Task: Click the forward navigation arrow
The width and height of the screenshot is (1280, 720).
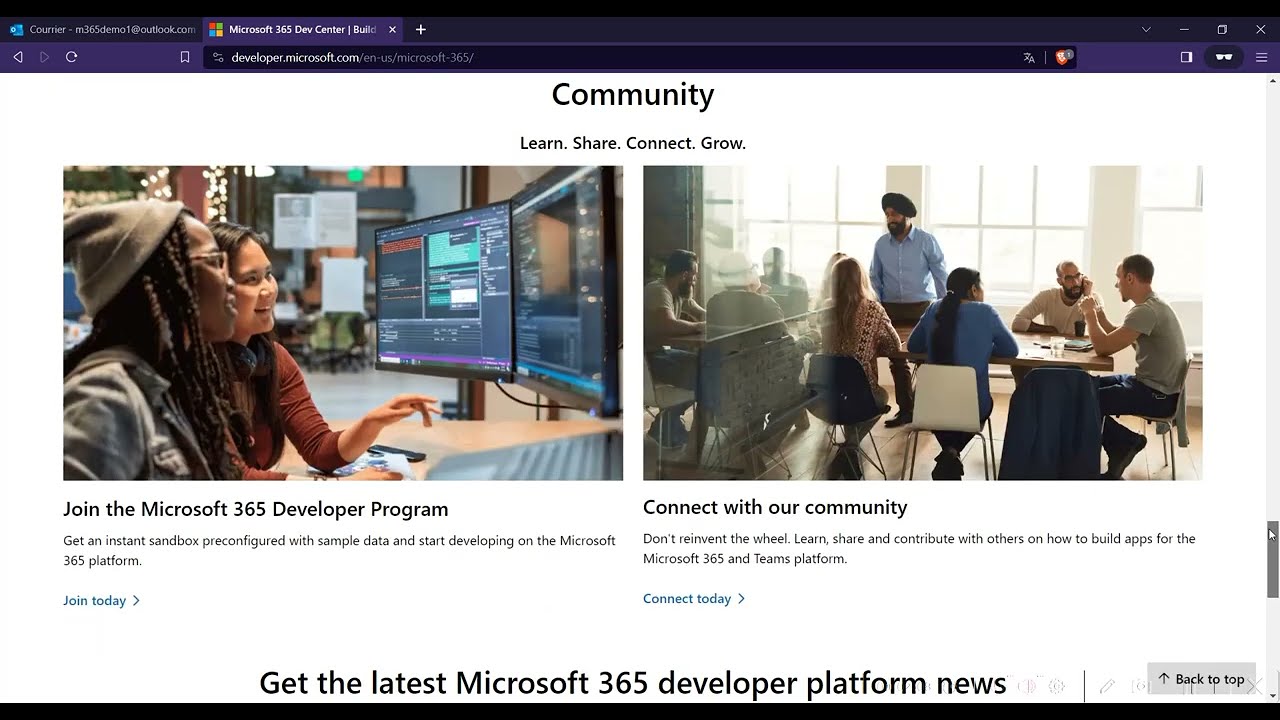Action: pyautogui.click(x=44, y=57)
